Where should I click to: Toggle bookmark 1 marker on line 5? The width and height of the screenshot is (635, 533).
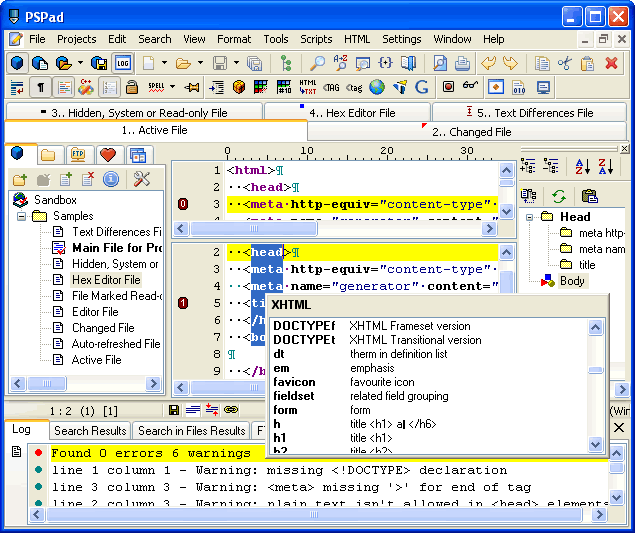[183, 303]
